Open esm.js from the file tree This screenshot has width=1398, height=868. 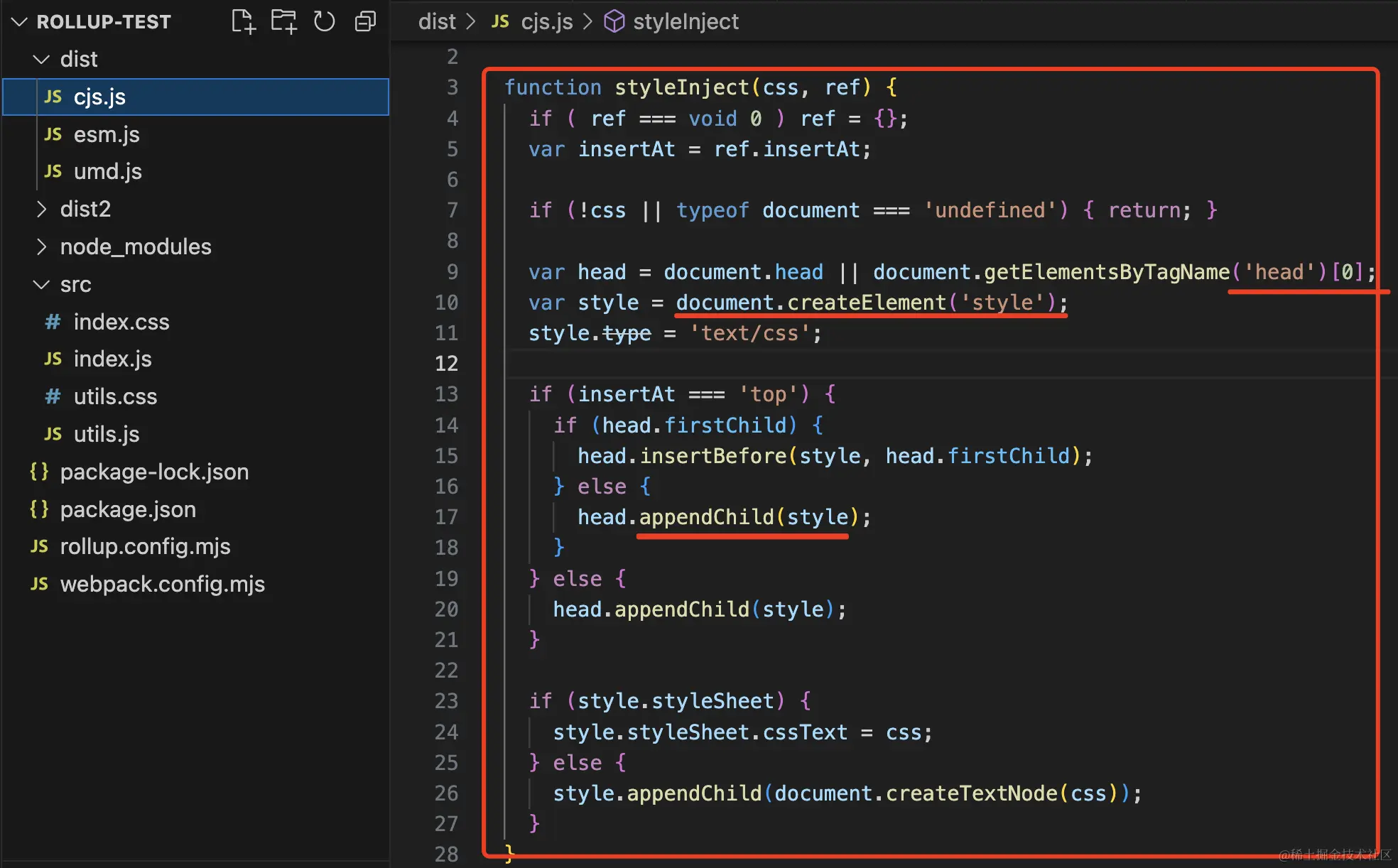point(107,134)
